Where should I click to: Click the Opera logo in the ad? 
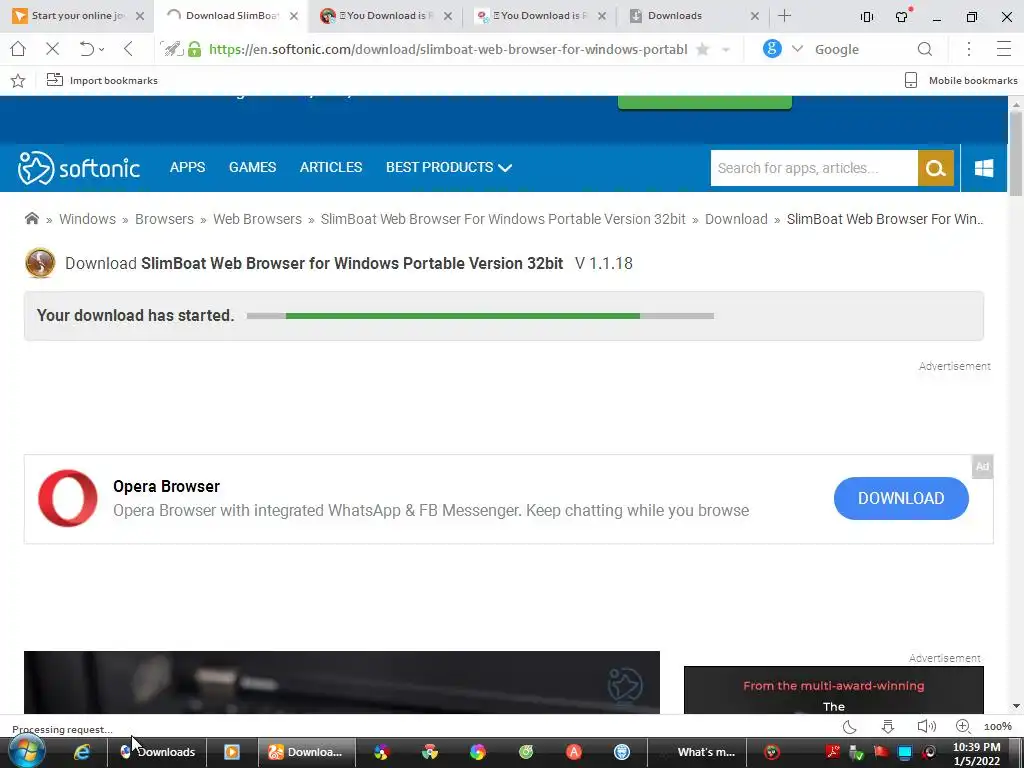[x=68, y=498]
